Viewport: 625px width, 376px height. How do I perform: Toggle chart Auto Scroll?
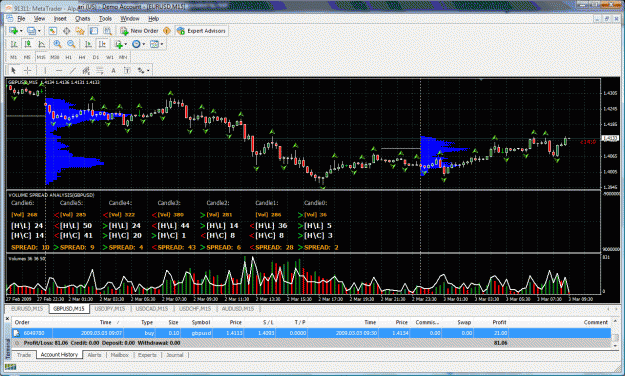coord(88,44)
